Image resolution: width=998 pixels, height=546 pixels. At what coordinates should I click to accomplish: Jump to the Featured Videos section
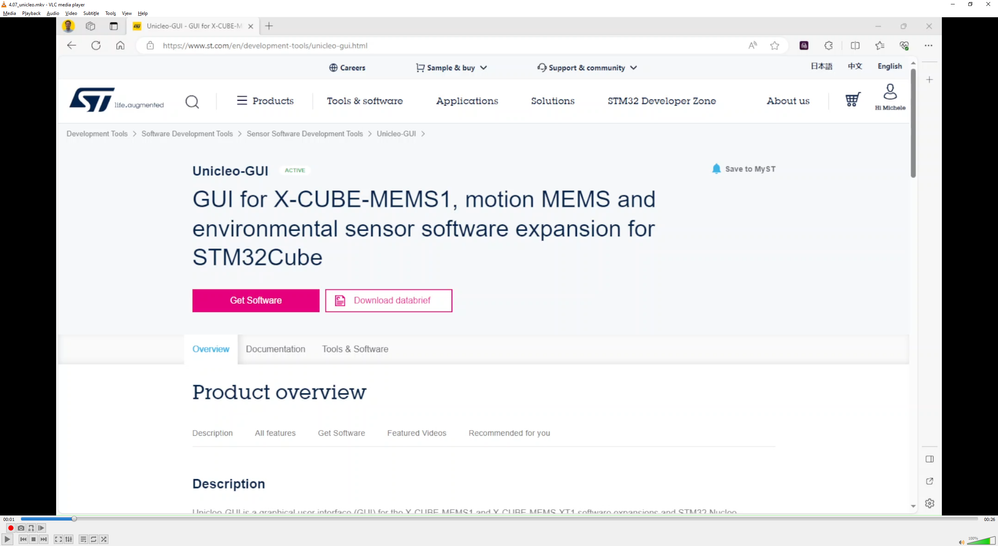(x=417, y=433)
